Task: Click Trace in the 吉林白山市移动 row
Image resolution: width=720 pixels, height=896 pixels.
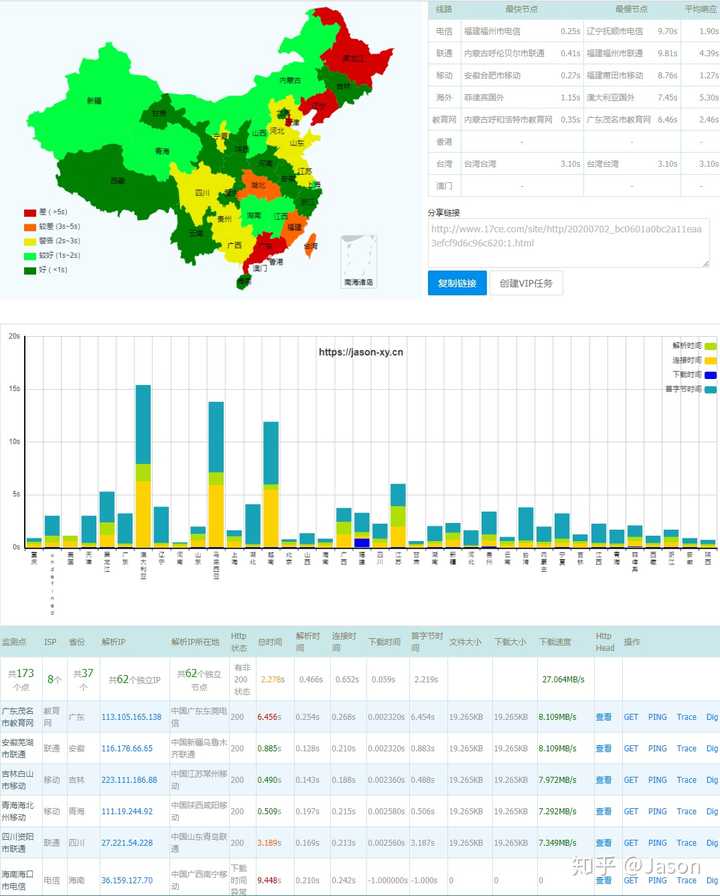Action: 686,781
